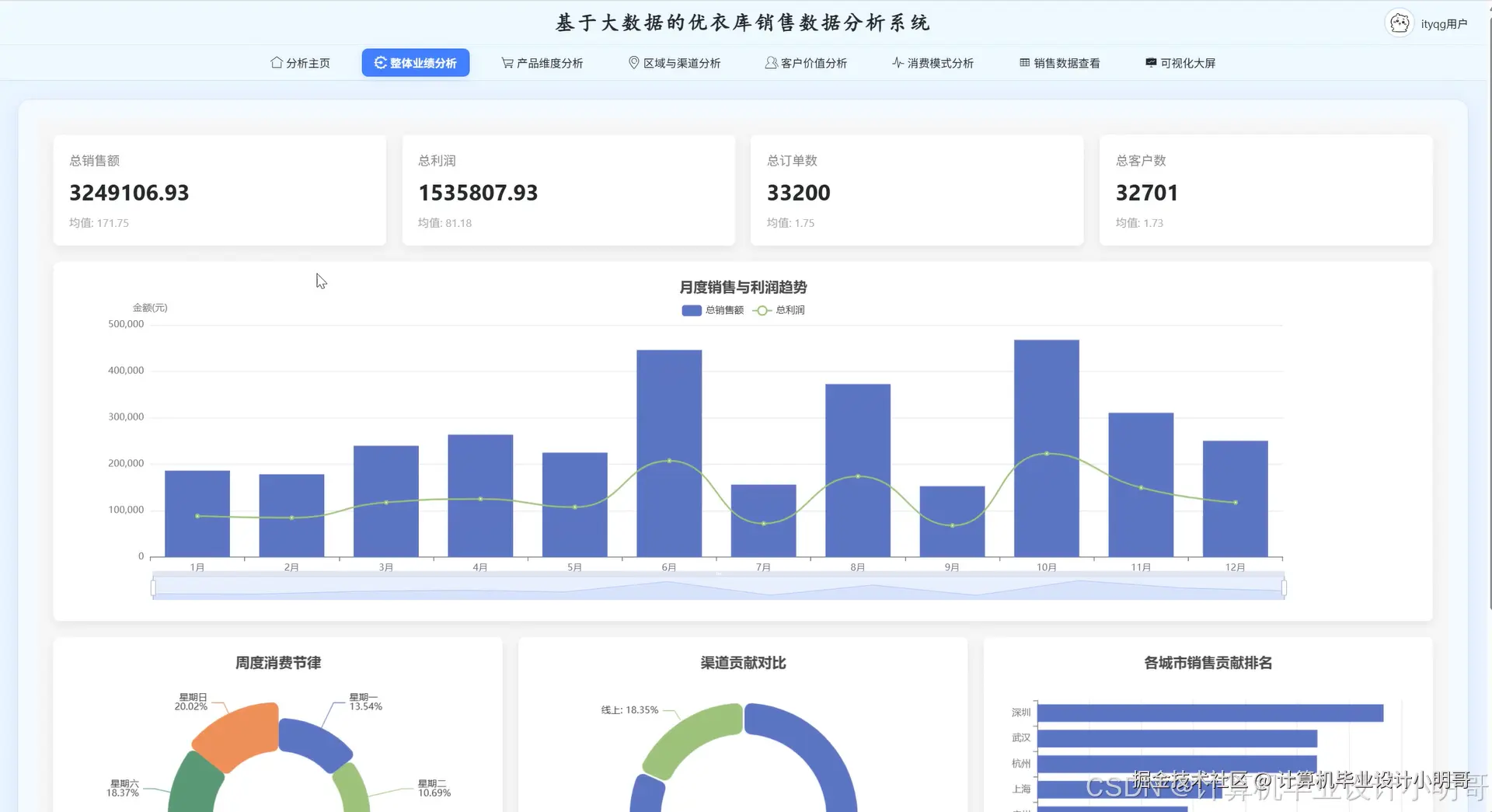Click the 总利润 value 1535807.93
This screenshot has height=812, width=1492.
tap(478, 193)
